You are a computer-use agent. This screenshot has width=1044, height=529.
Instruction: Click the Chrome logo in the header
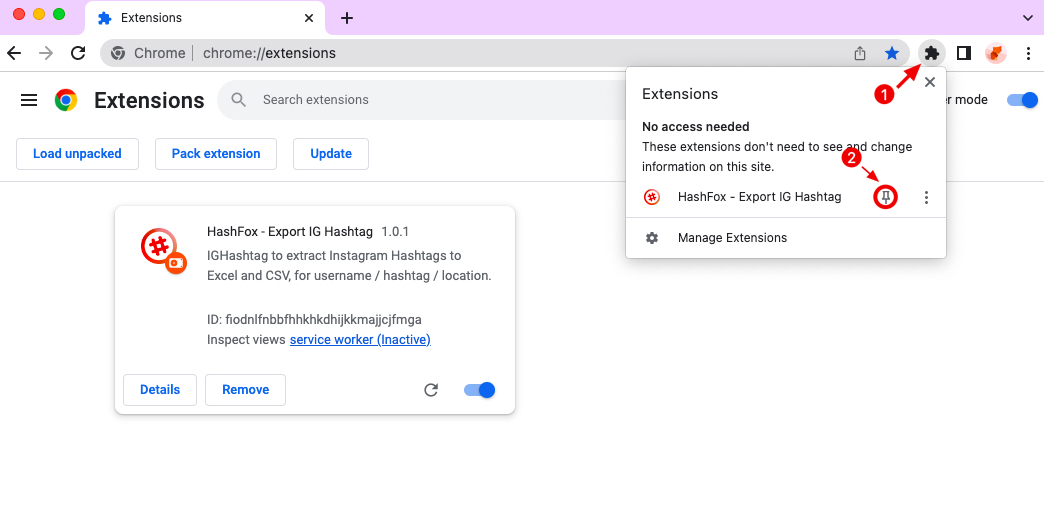(x=66, y=100)
